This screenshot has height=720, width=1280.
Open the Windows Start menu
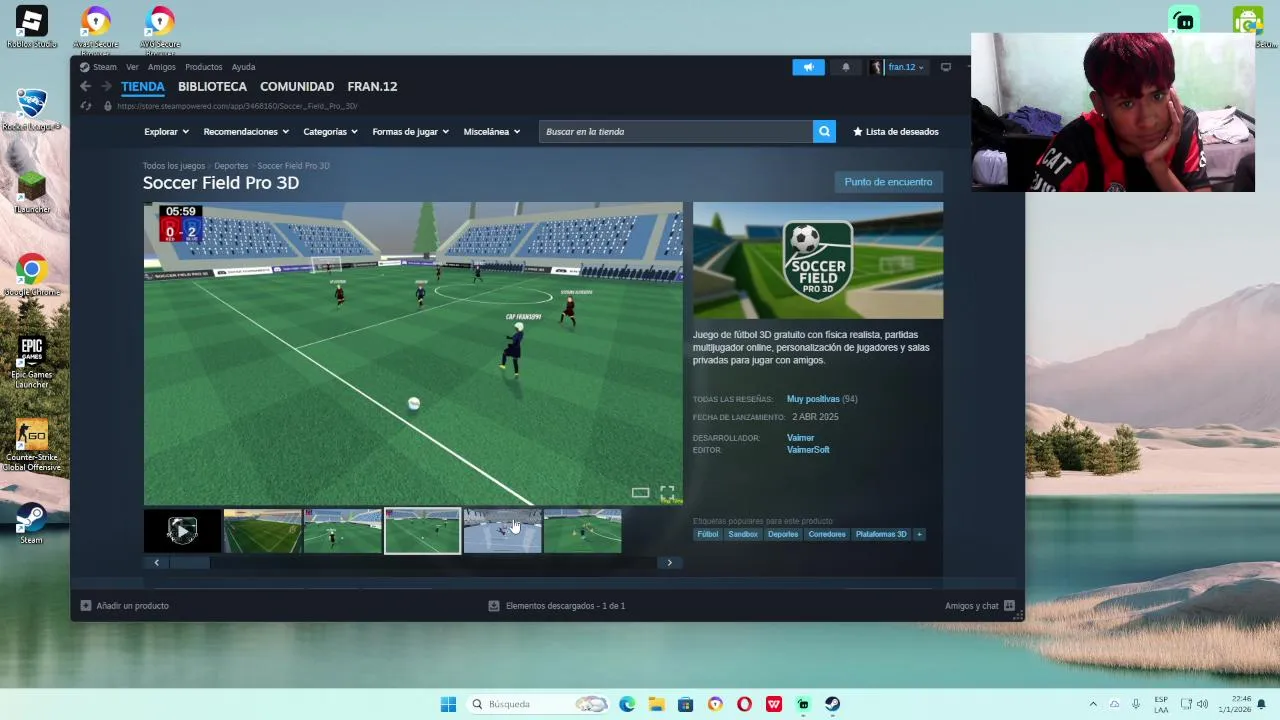click(448, 704)
